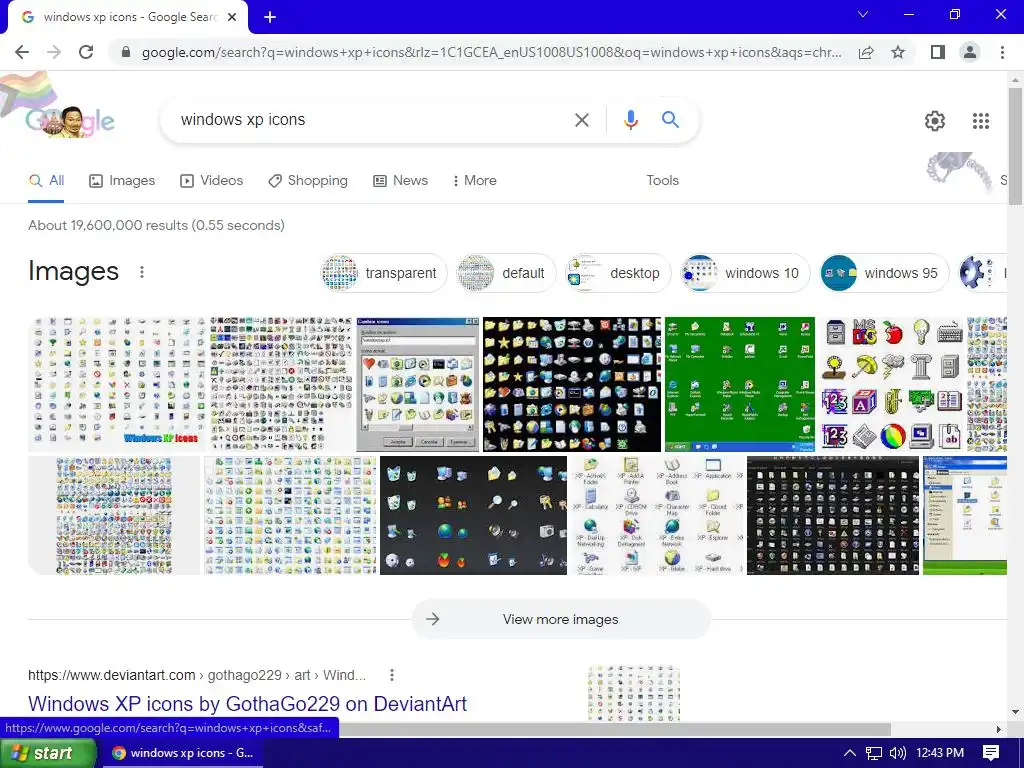
Task: Clear the search box with the X
Action: point(581,120)
